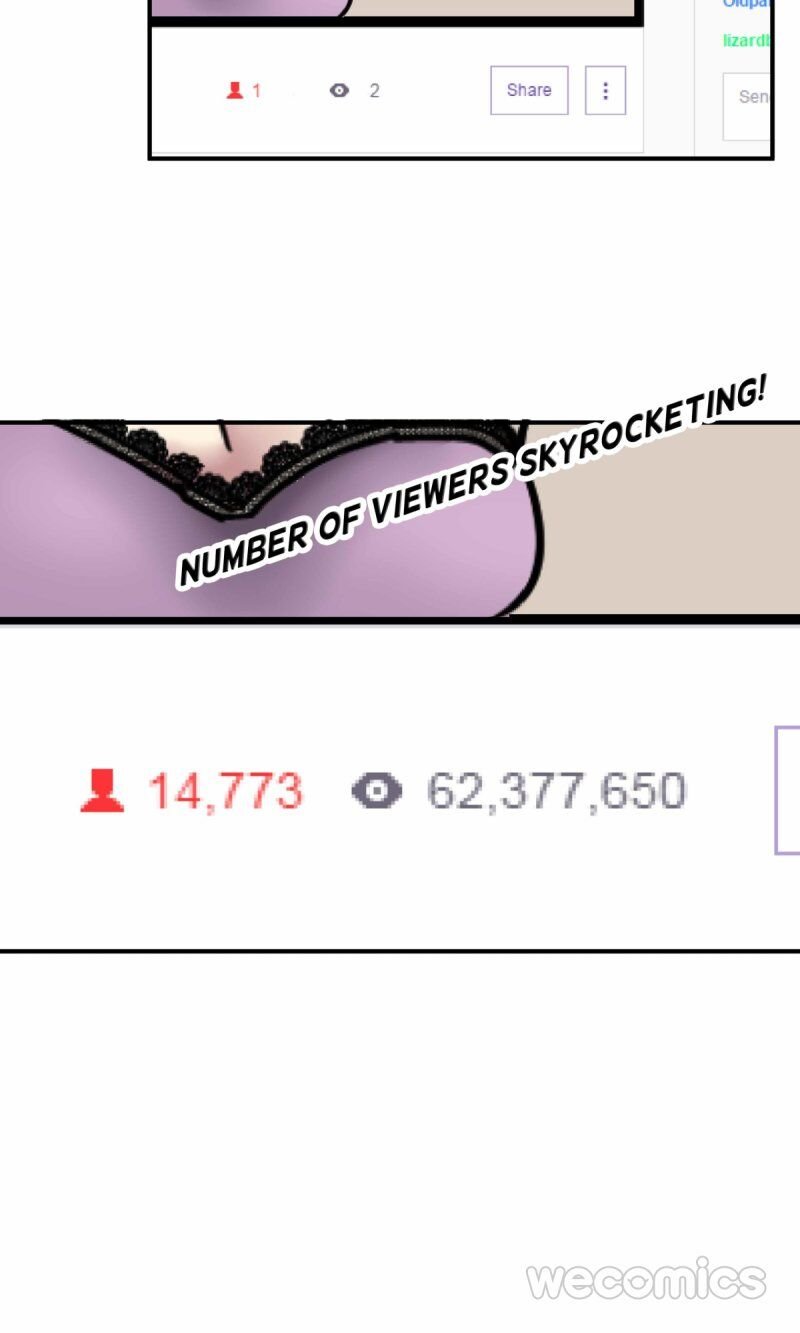The image size is (800, 1333).
Task: Click the stream preview at top edge
Action: [395, 9]
